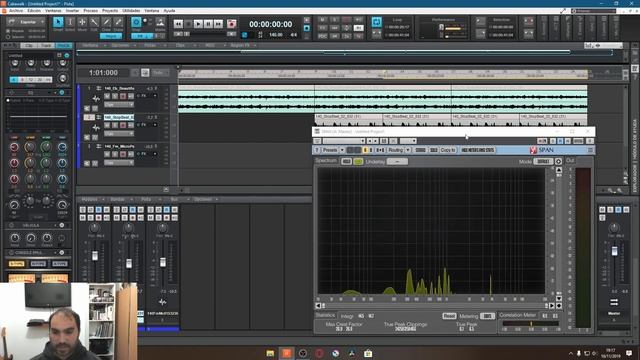Mute track 1 in track view
The height and width of the screenshot is (360, 640).
pos(107,96)
